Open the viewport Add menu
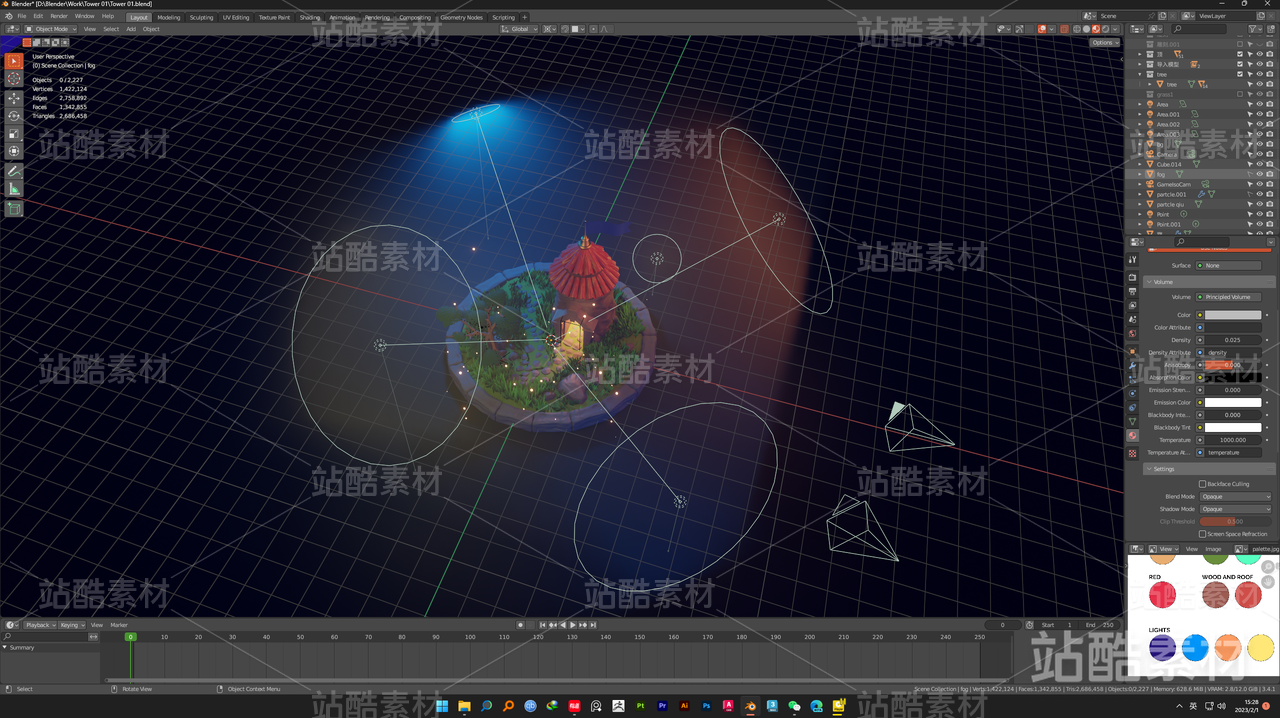Screen dimensions: 1280x718 [x=131, y=29]
